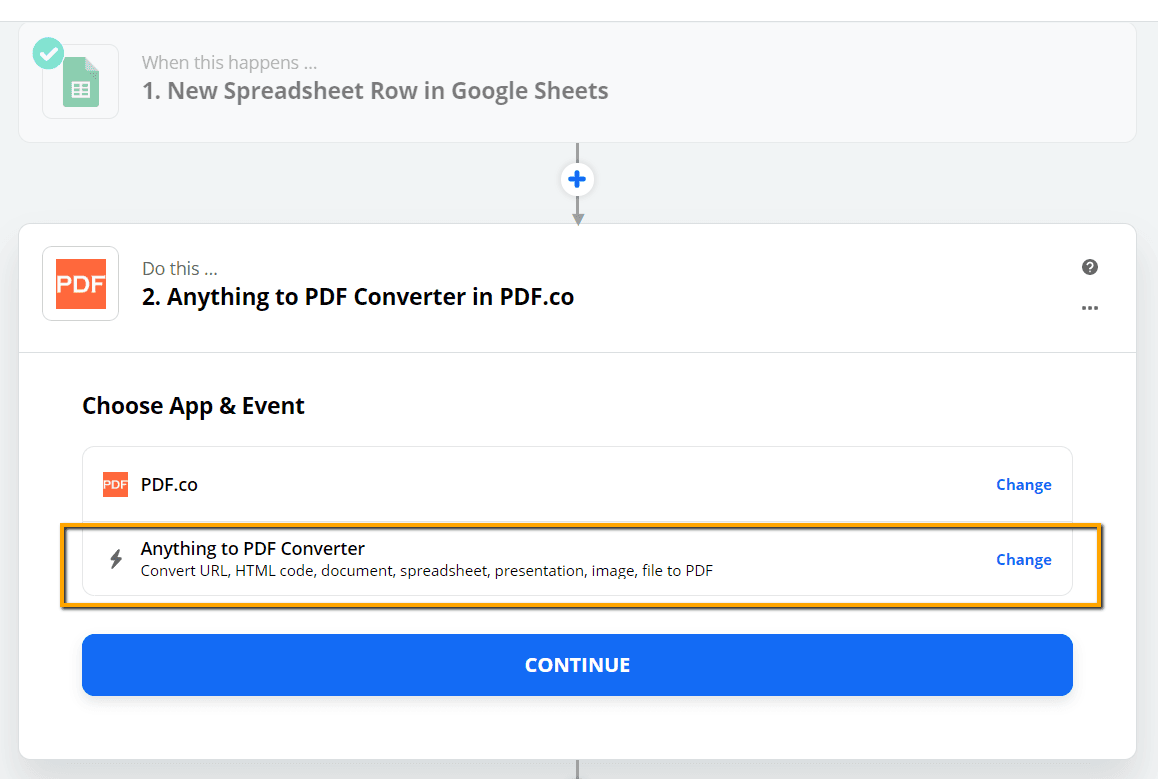Click the lightning bolt event icon

coord(116,559)
